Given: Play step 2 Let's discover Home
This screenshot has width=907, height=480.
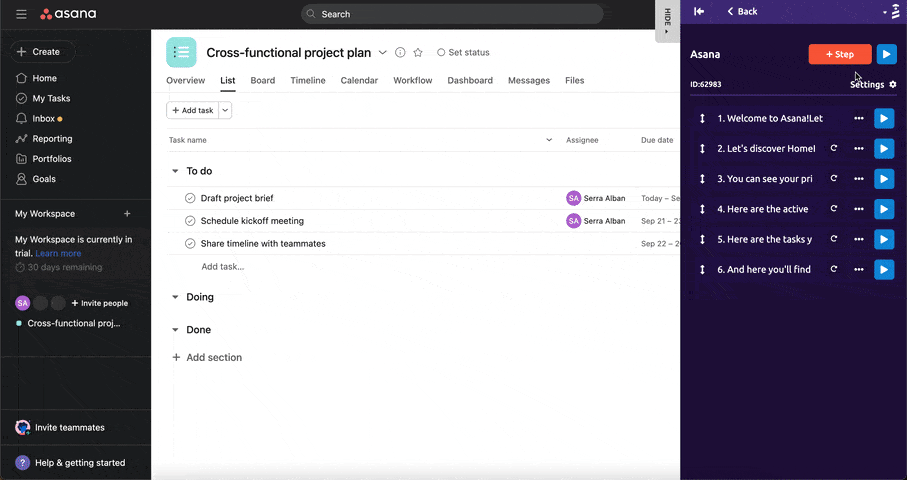Looking at the screenshot, I should pyautogui.click(x=884, y=149).
